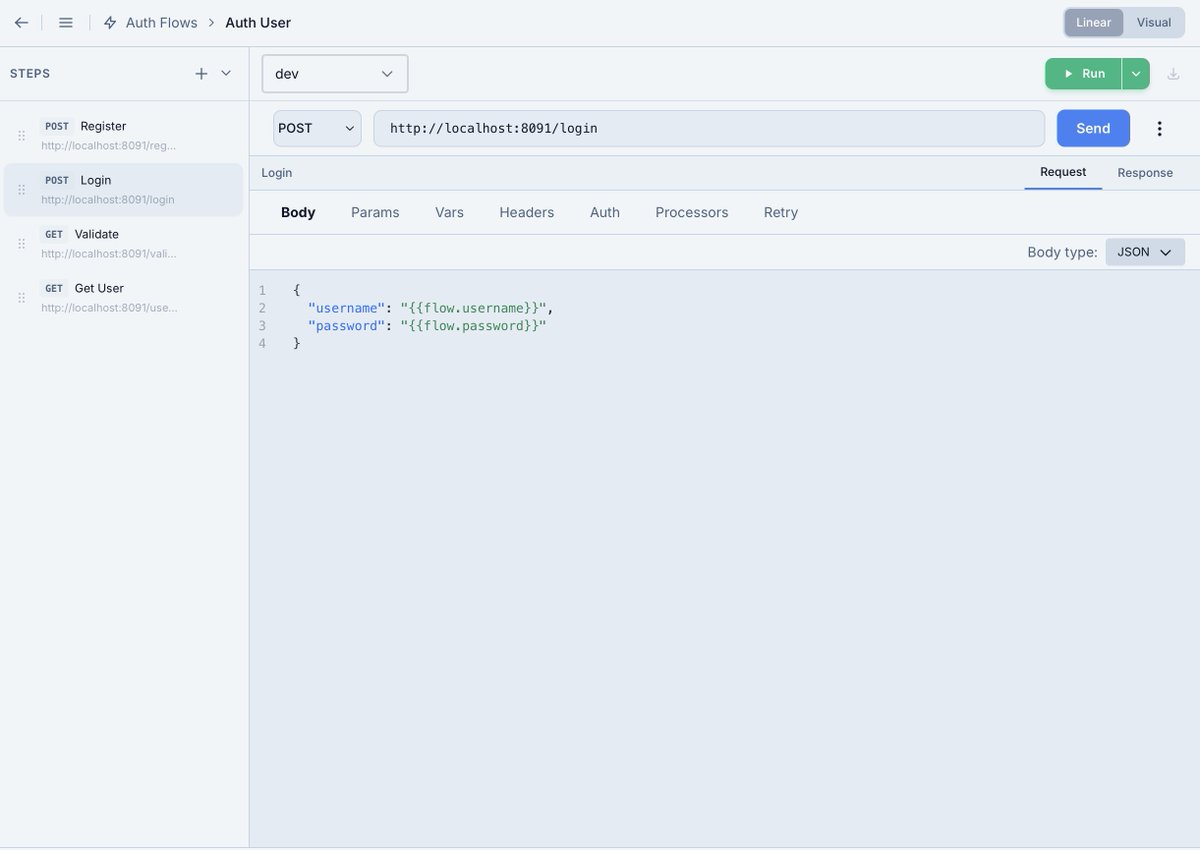This screenshot has height=850, width=1200.
Task: Expand the steps options chevron
Action: (x=226, y=73)
